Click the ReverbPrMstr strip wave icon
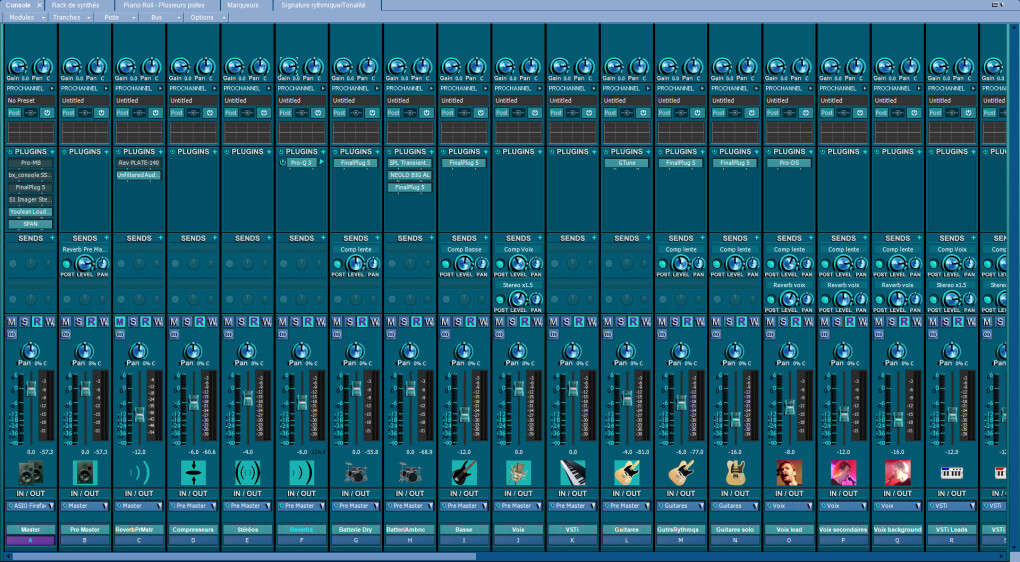The width and height of the screenshot is (1020, 562). pyautogui.click(x=139, y=473)
